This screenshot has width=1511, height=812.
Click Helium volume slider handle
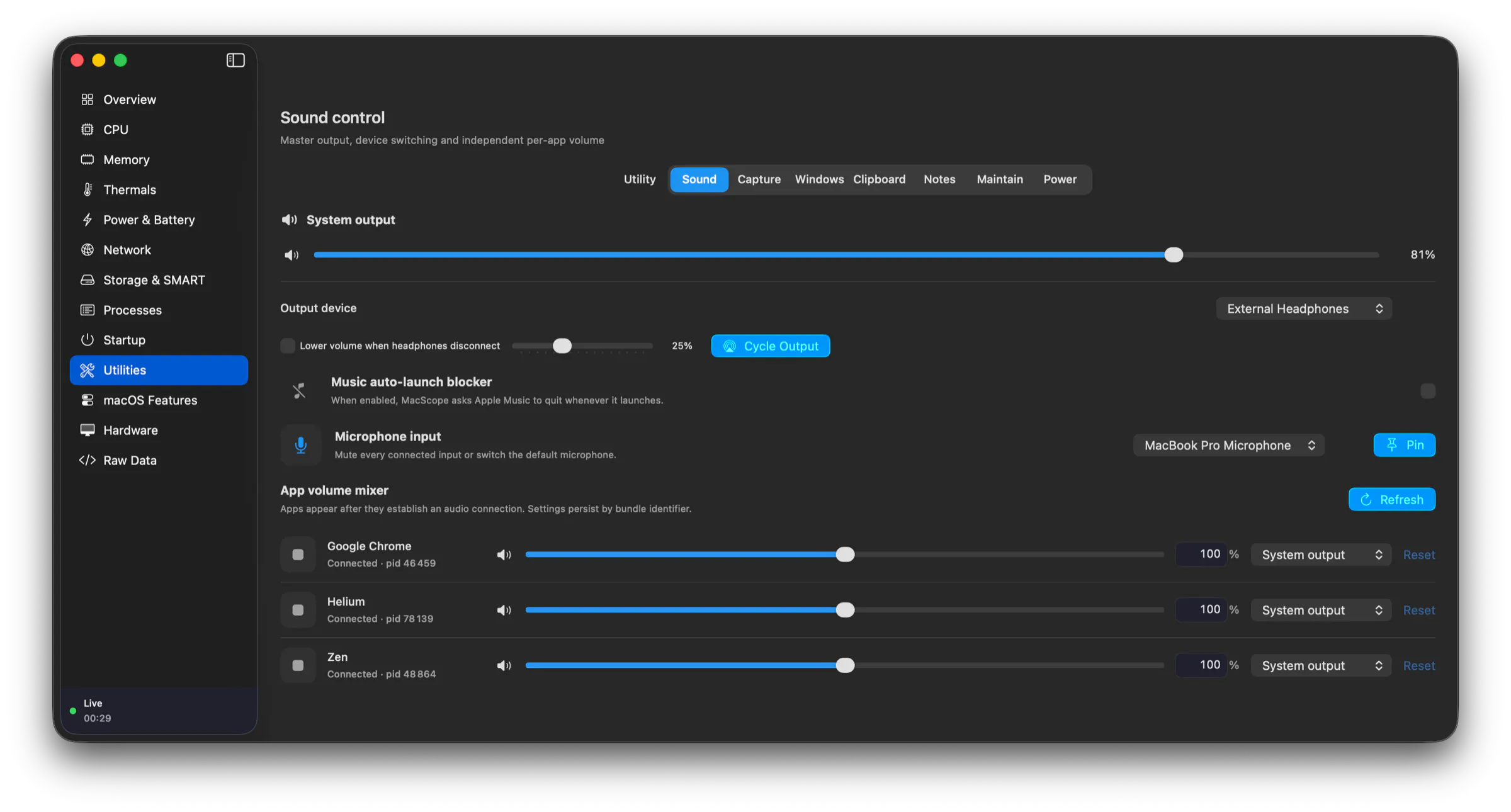pyautogui.click(x=845, y=610)
